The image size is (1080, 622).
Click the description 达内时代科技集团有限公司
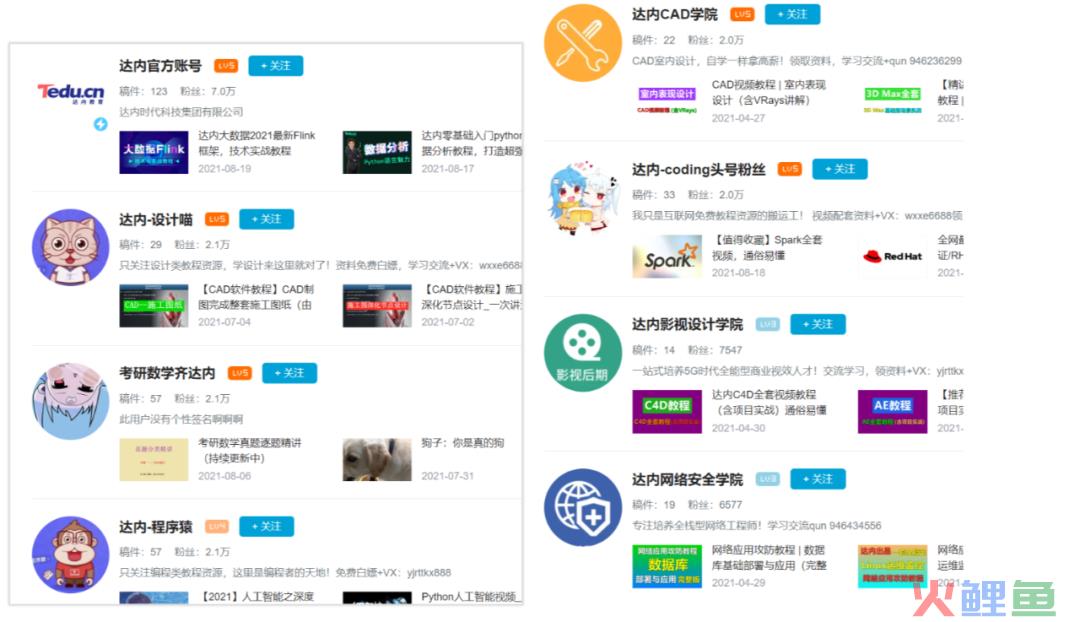[x=181, y=112]
